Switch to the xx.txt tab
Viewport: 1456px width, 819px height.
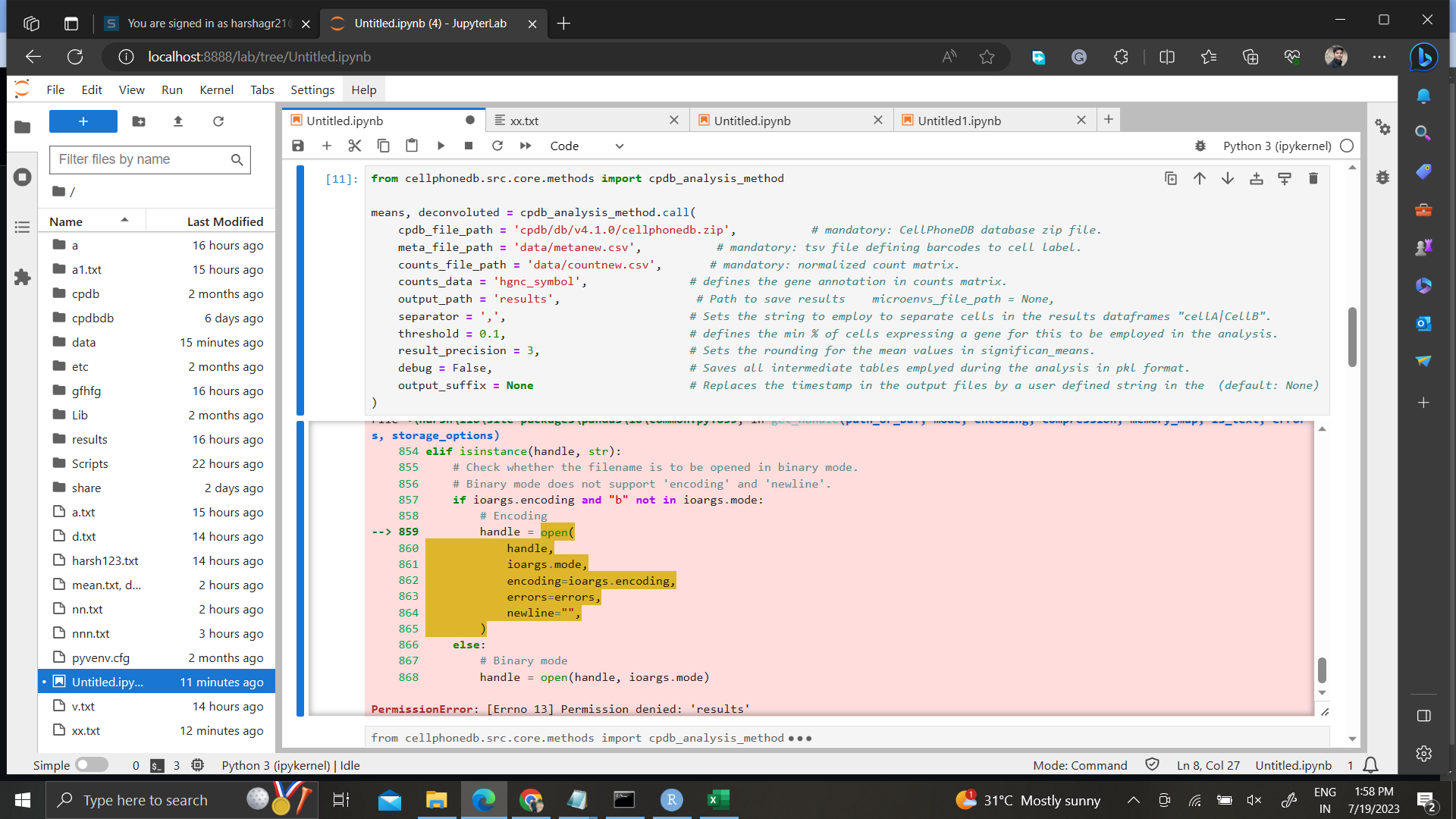point(525,120)
